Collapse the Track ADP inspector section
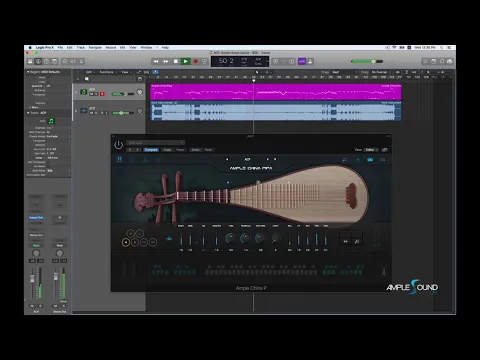The width and height of the screenshot is (480, 360). click(x=28, y=113)
